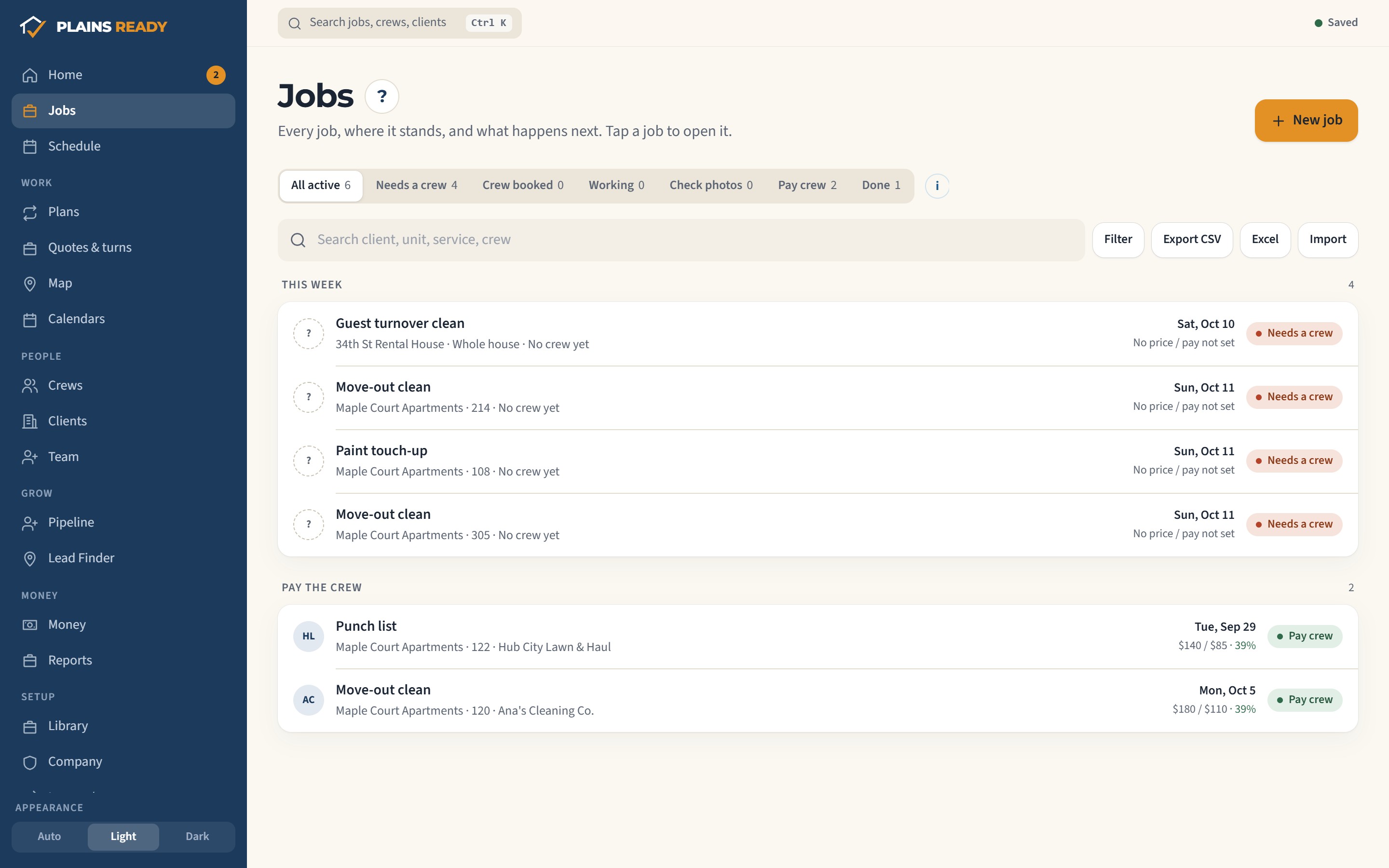The image size is (1389, 868).
Task: Click the HL crew avatar on Punch list
Action: 309,636
